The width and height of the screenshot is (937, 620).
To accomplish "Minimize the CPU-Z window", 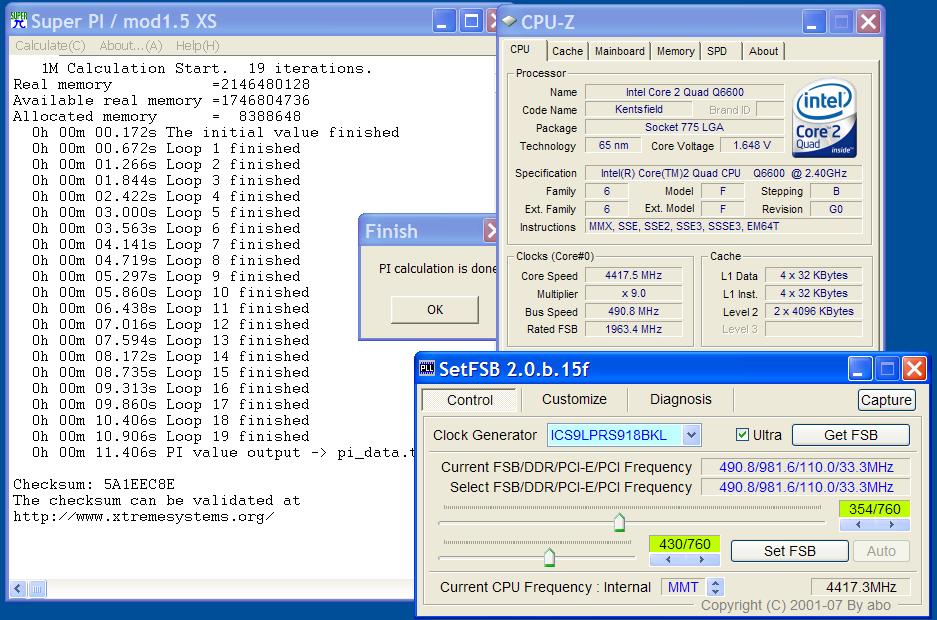I will pos(813,22).
